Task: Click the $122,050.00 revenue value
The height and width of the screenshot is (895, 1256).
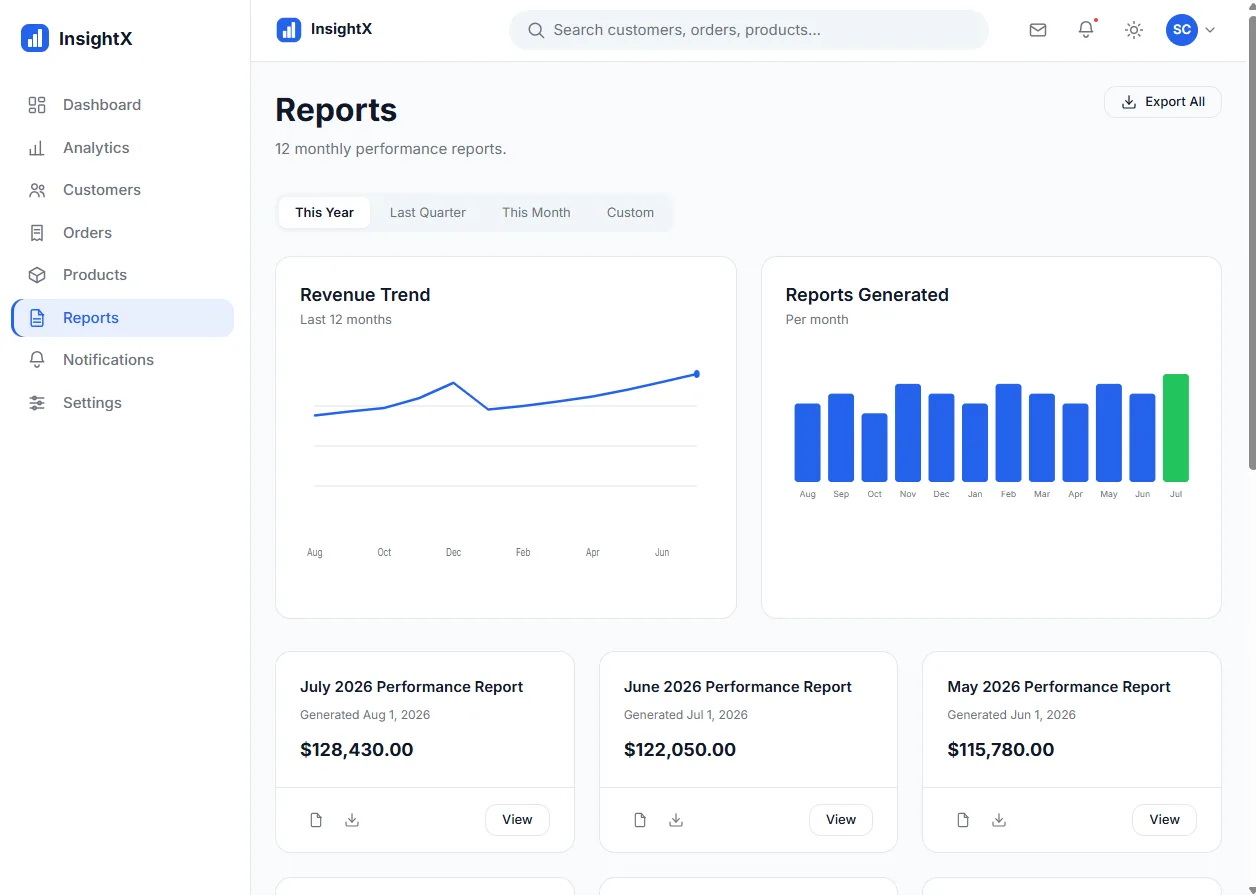Action: coord(680,750)
